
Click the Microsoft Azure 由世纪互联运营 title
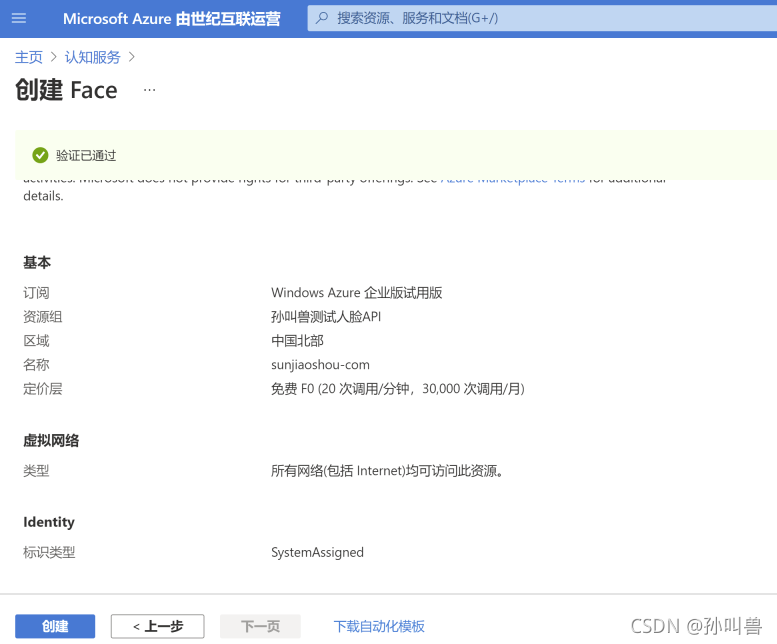click(171, 19)
